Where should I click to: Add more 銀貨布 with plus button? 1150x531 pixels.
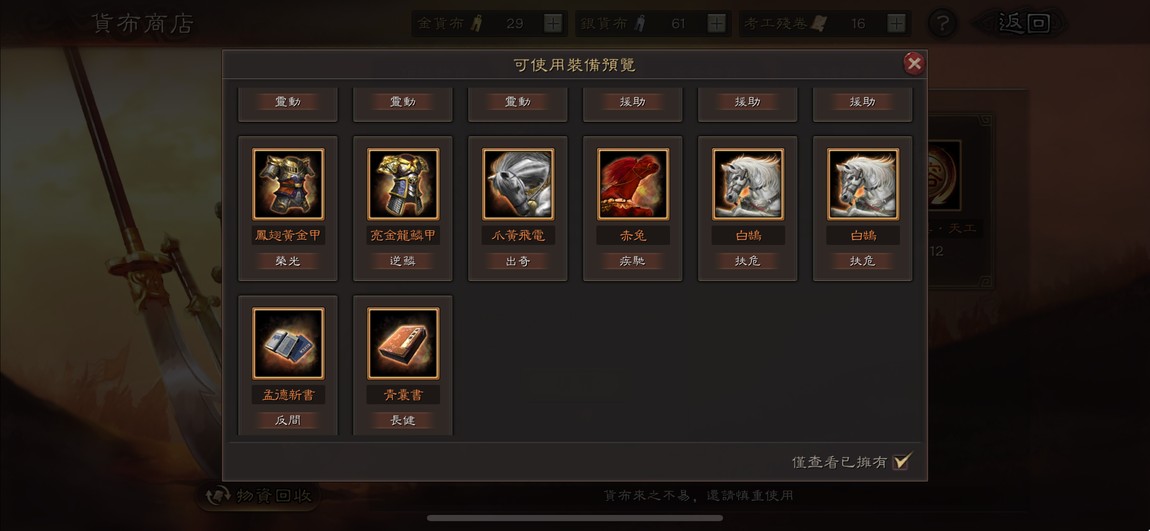point(717,23)
